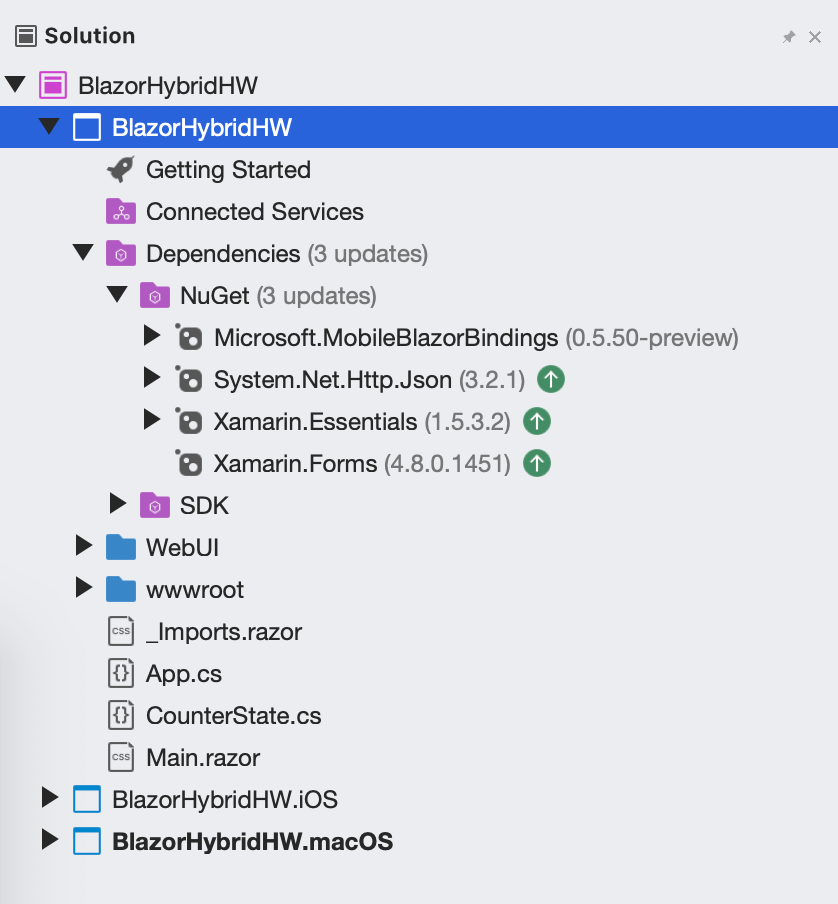The height and width of the screenshot is (904, 838).
Task: Collapse the Dependencies node
Action: pyautogui.click(x=84, y=253)
